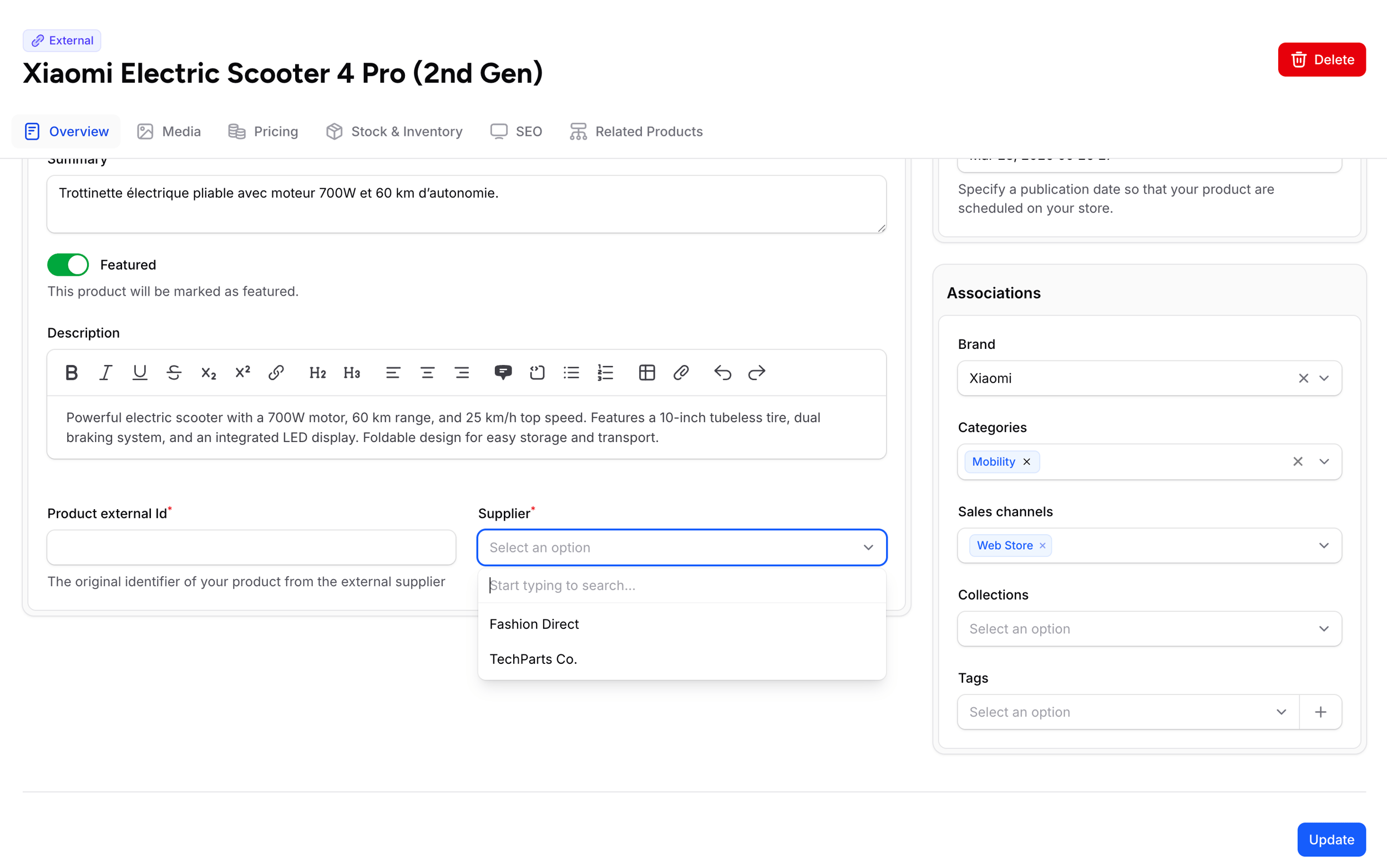
Task: Clear all selected categories
Action: (1298, 461)
